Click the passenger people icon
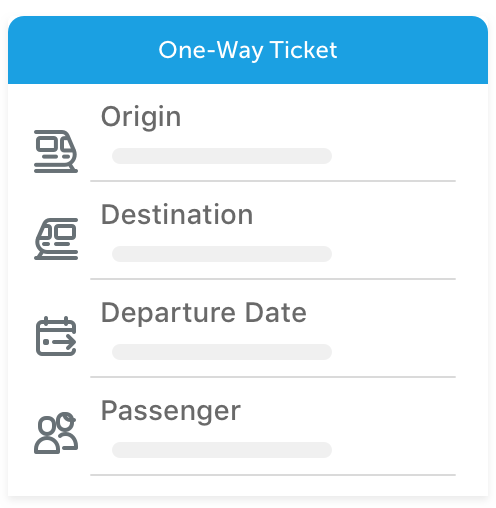This screenshot has width=496, height=508. pos(56,433)
